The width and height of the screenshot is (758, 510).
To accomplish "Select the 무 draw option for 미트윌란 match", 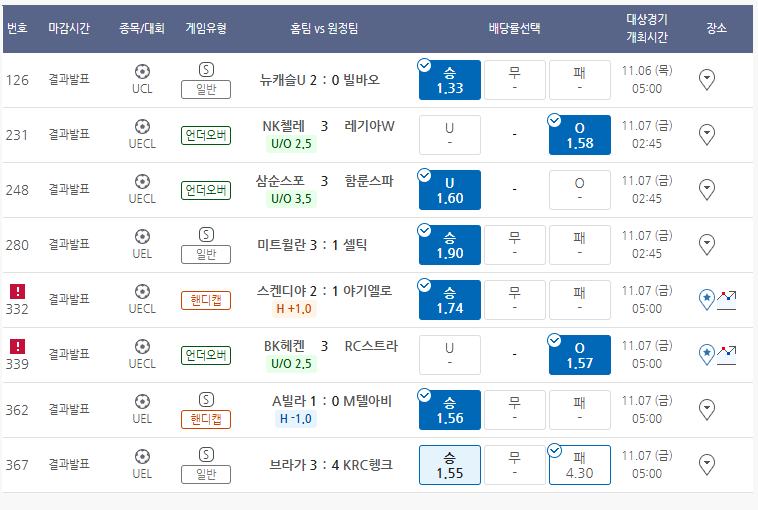I will coord(515,245).
